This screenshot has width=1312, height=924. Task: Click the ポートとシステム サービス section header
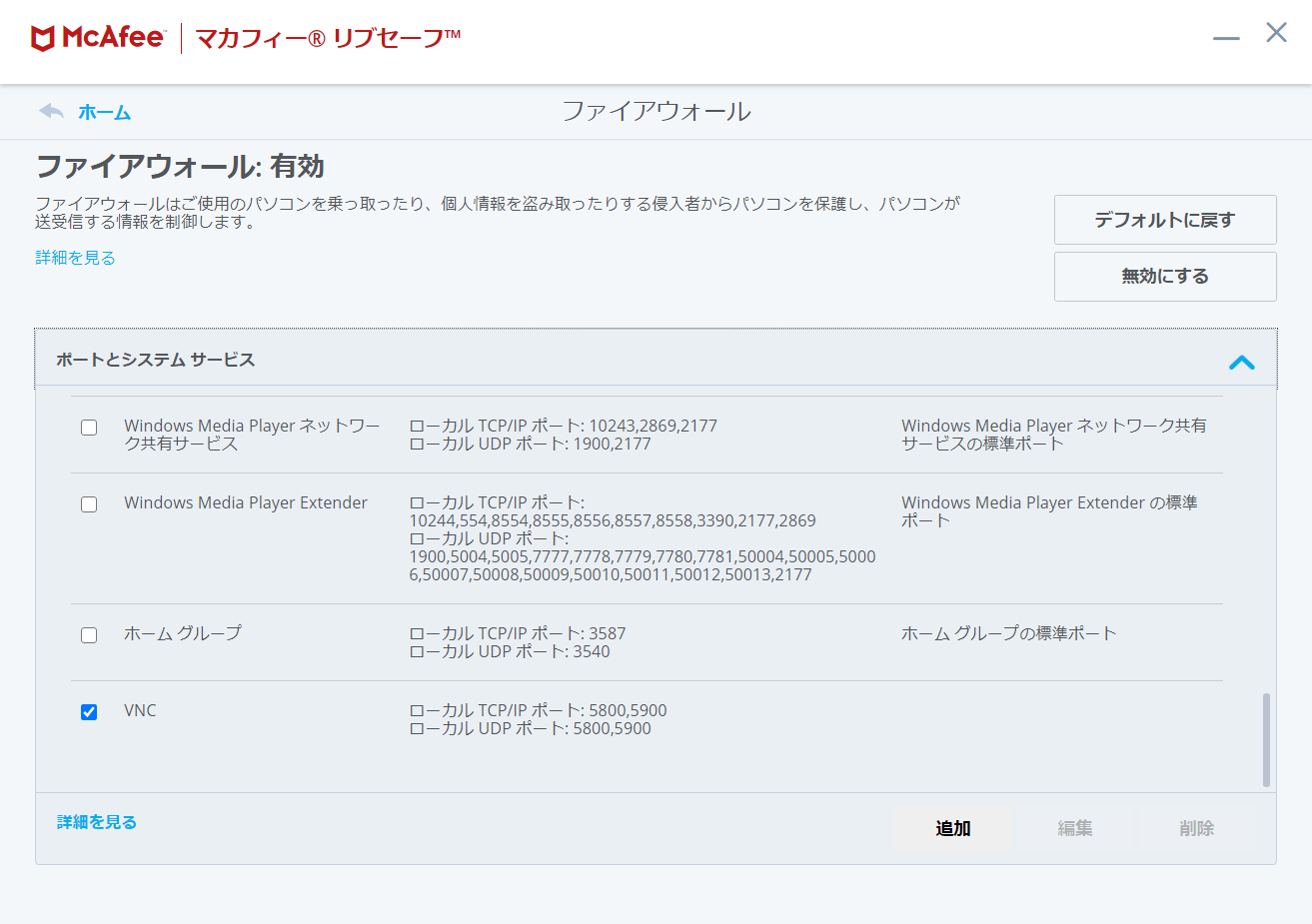tap(156, 360)
